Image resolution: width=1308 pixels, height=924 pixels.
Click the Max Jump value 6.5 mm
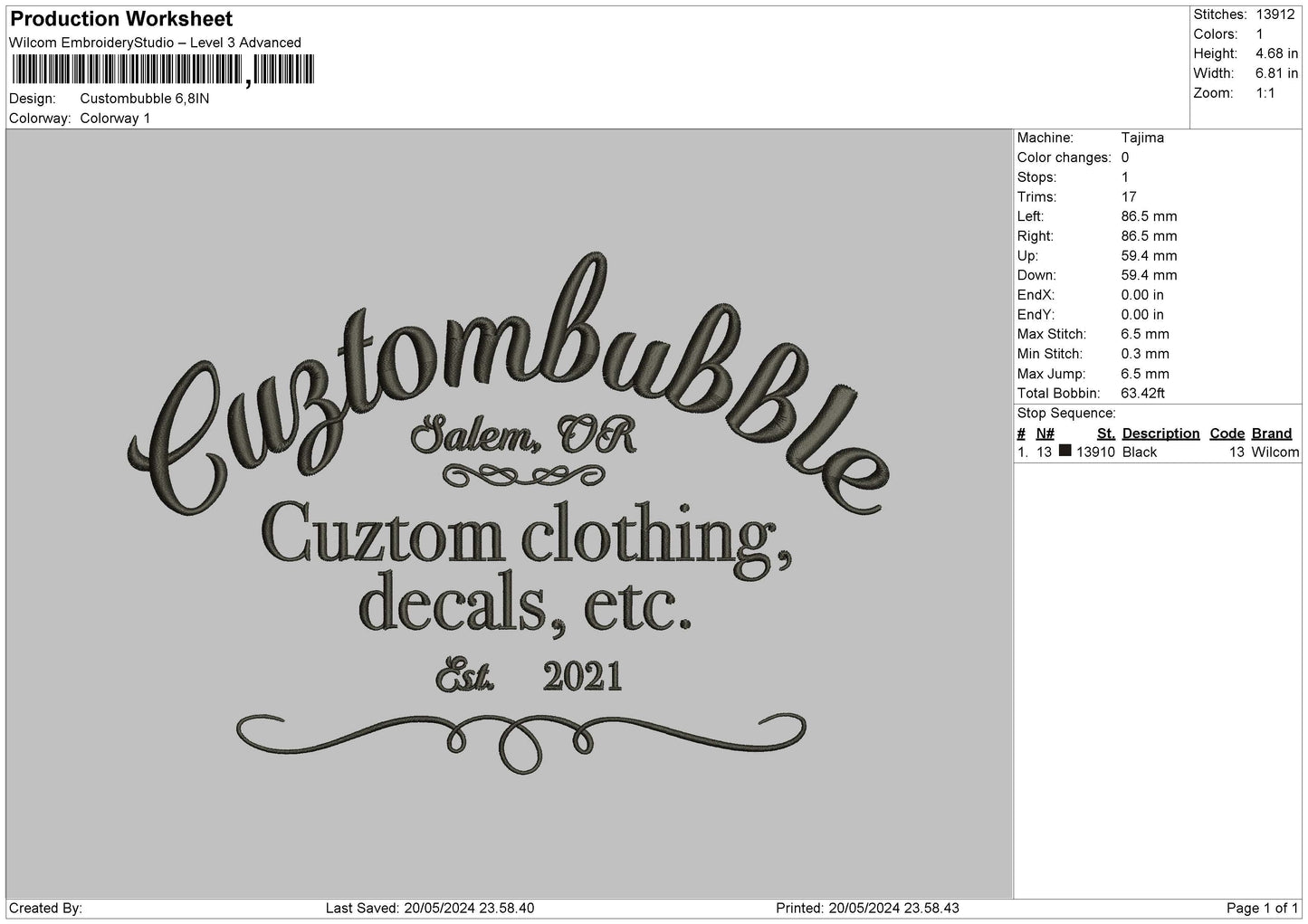pyautogui.click(x=1145, y=374)
